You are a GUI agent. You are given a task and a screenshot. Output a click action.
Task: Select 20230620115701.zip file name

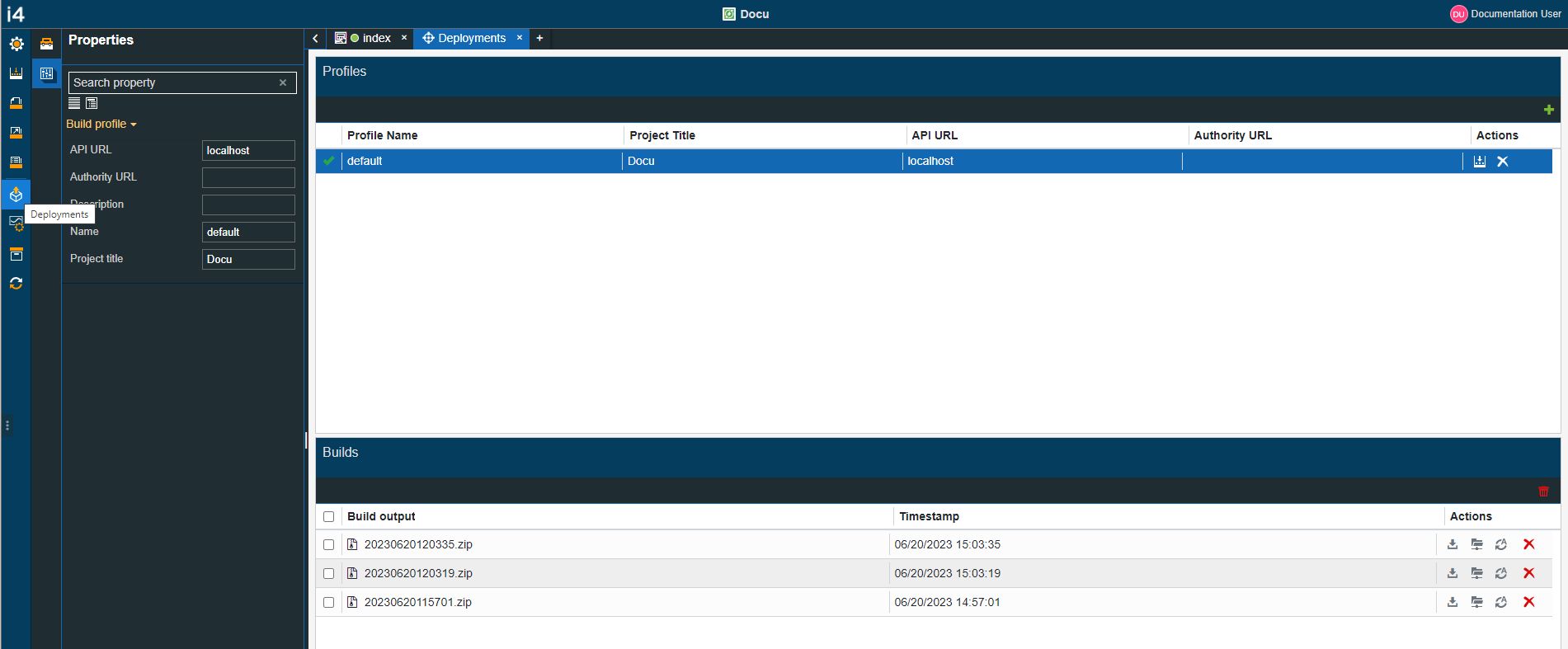click(417, 602)
